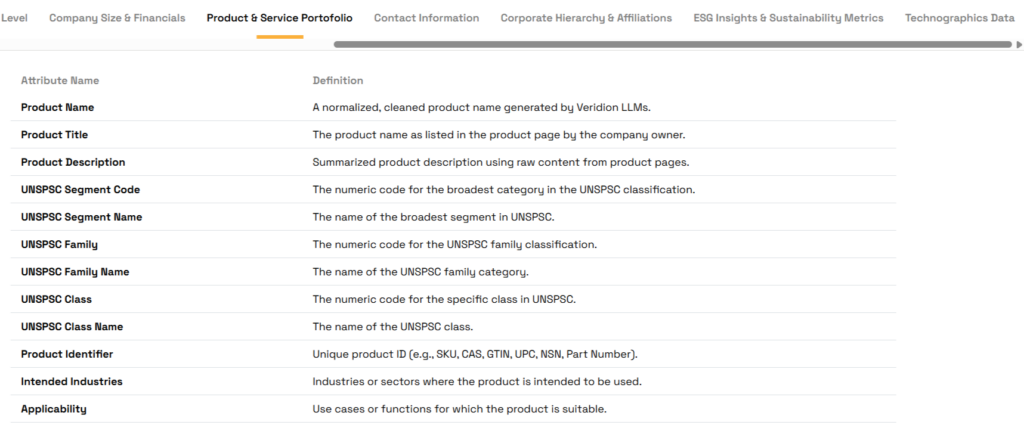The width and height of the screenshot is (1024, 425).
Task: Select the Product Identifier attribute row
Action: coord(67,354)
